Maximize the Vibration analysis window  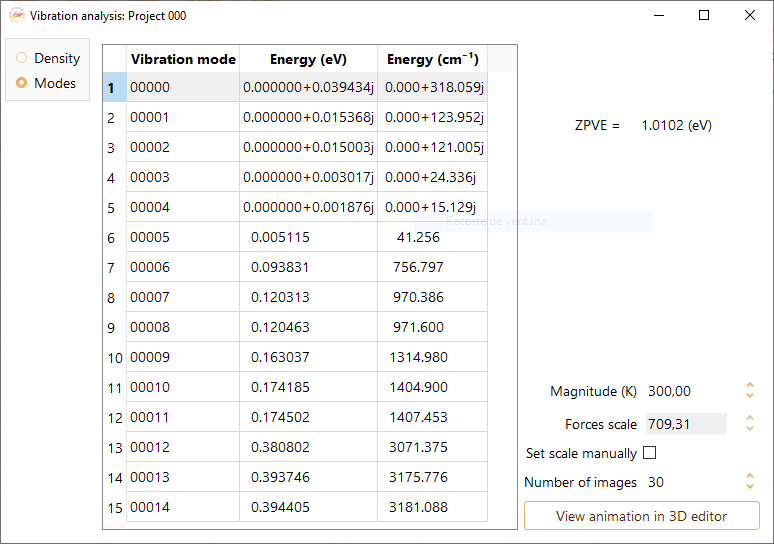(x=704, y=15)
